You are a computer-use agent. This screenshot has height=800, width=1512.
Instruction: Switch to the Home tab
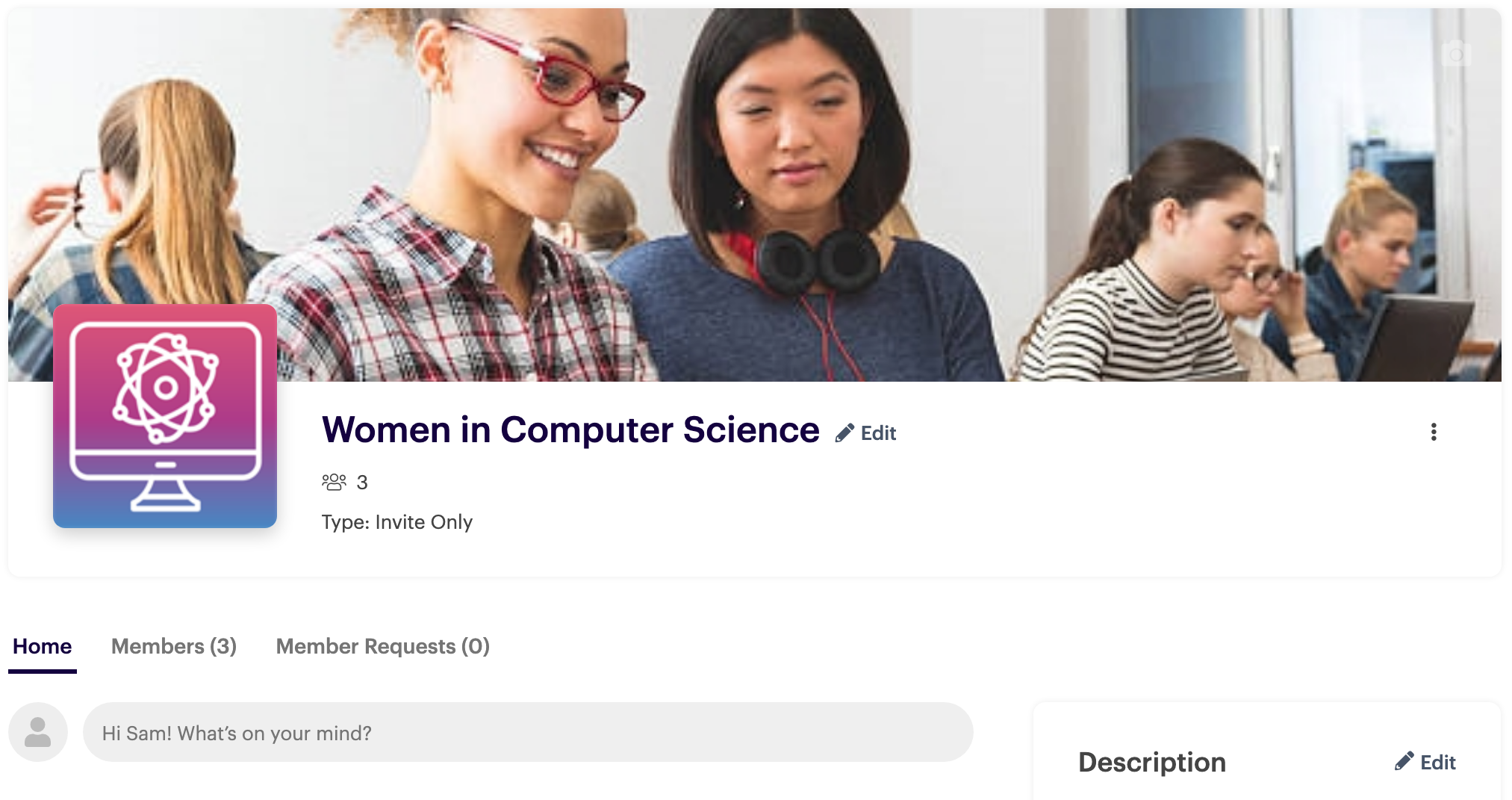pos(43,646)
